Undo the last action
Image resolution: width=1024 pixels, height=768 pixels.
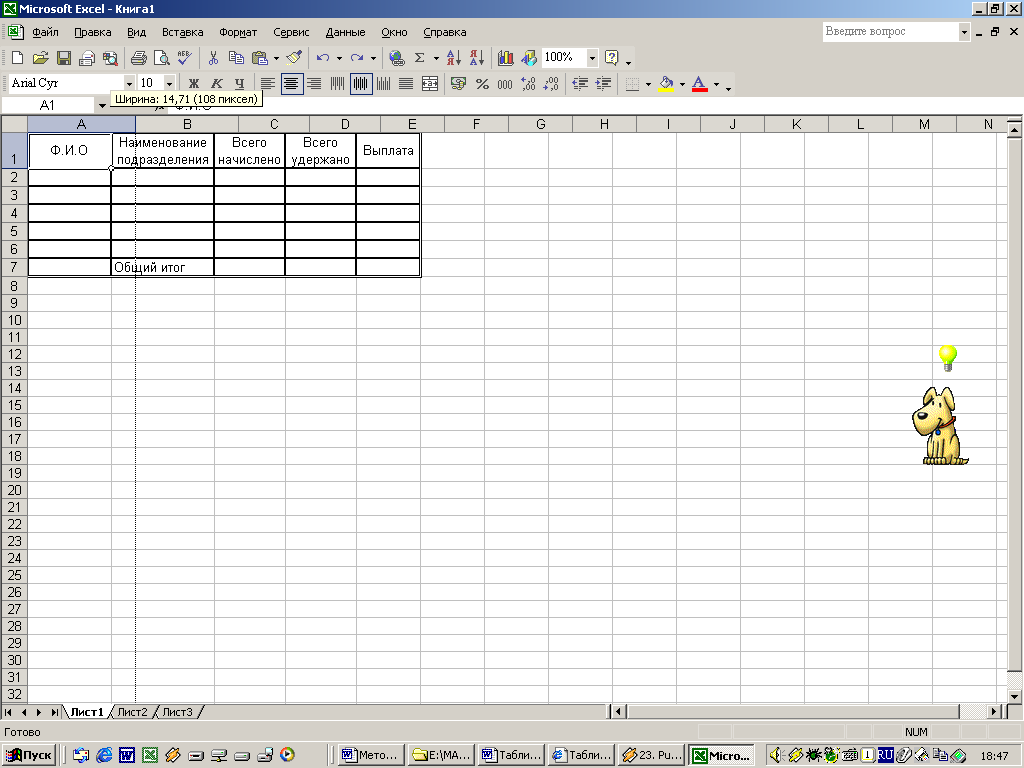pos(323,58)
